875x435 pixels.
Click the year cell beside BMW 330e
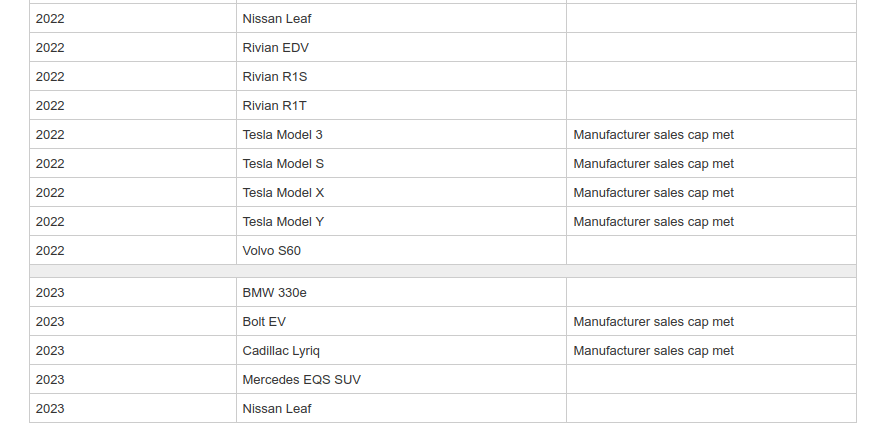133,292
